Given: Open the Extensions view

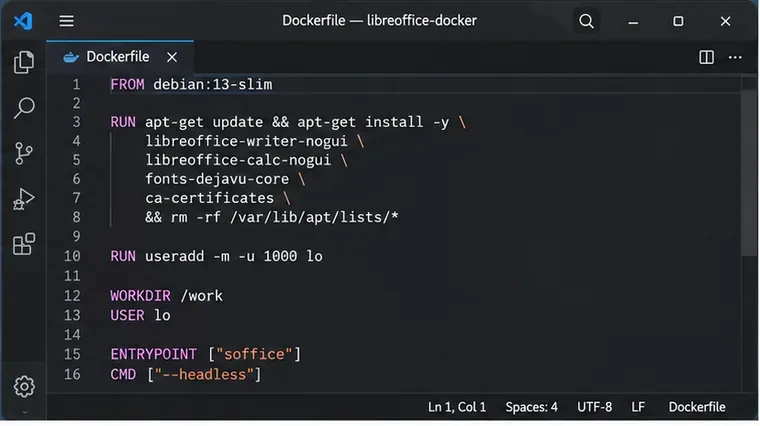Looking at the screenshot, I should (x=24, y=244).
